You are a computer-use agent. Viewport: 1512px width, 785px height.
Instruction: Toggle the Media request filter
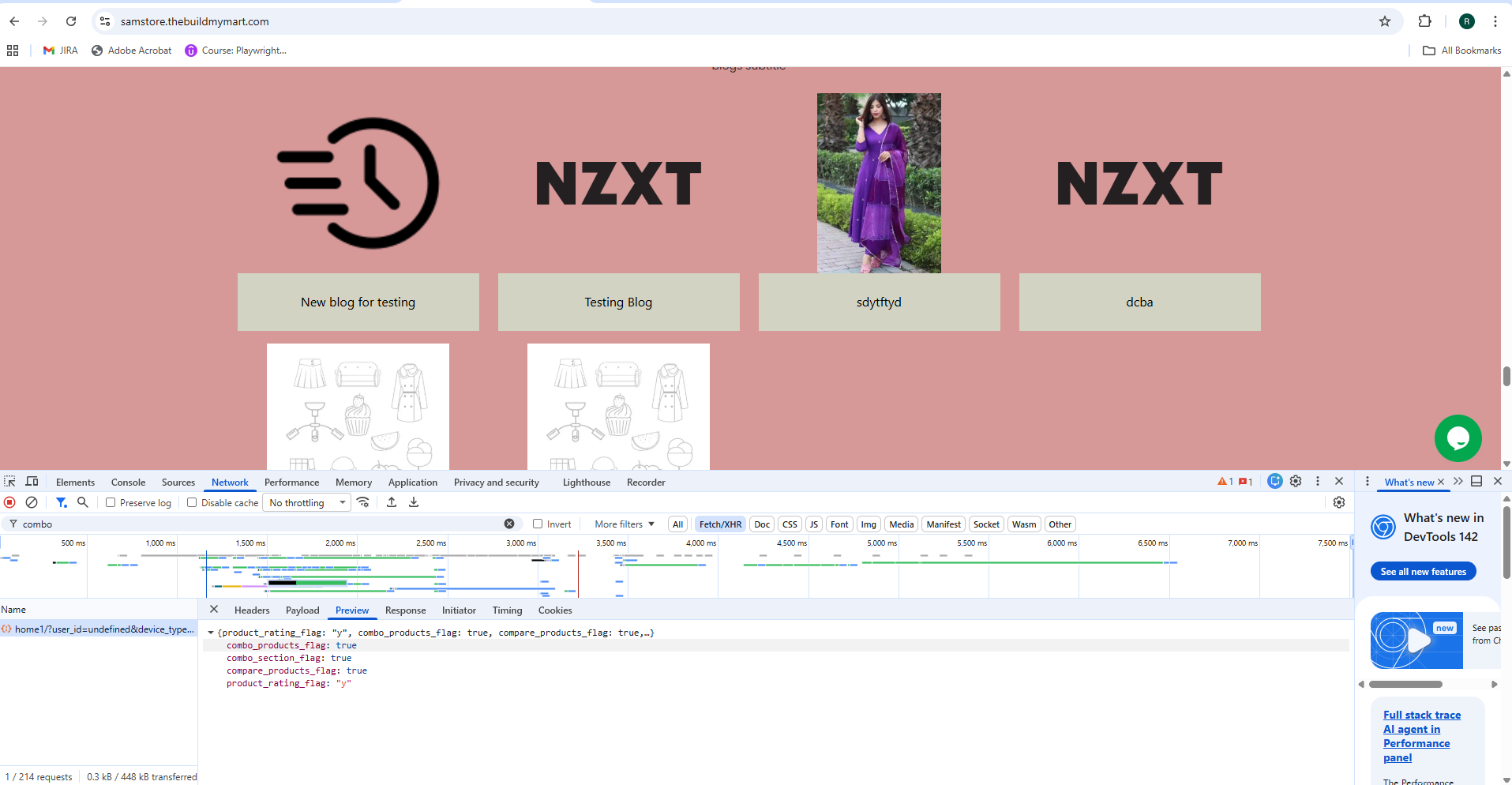coord(901,524)
